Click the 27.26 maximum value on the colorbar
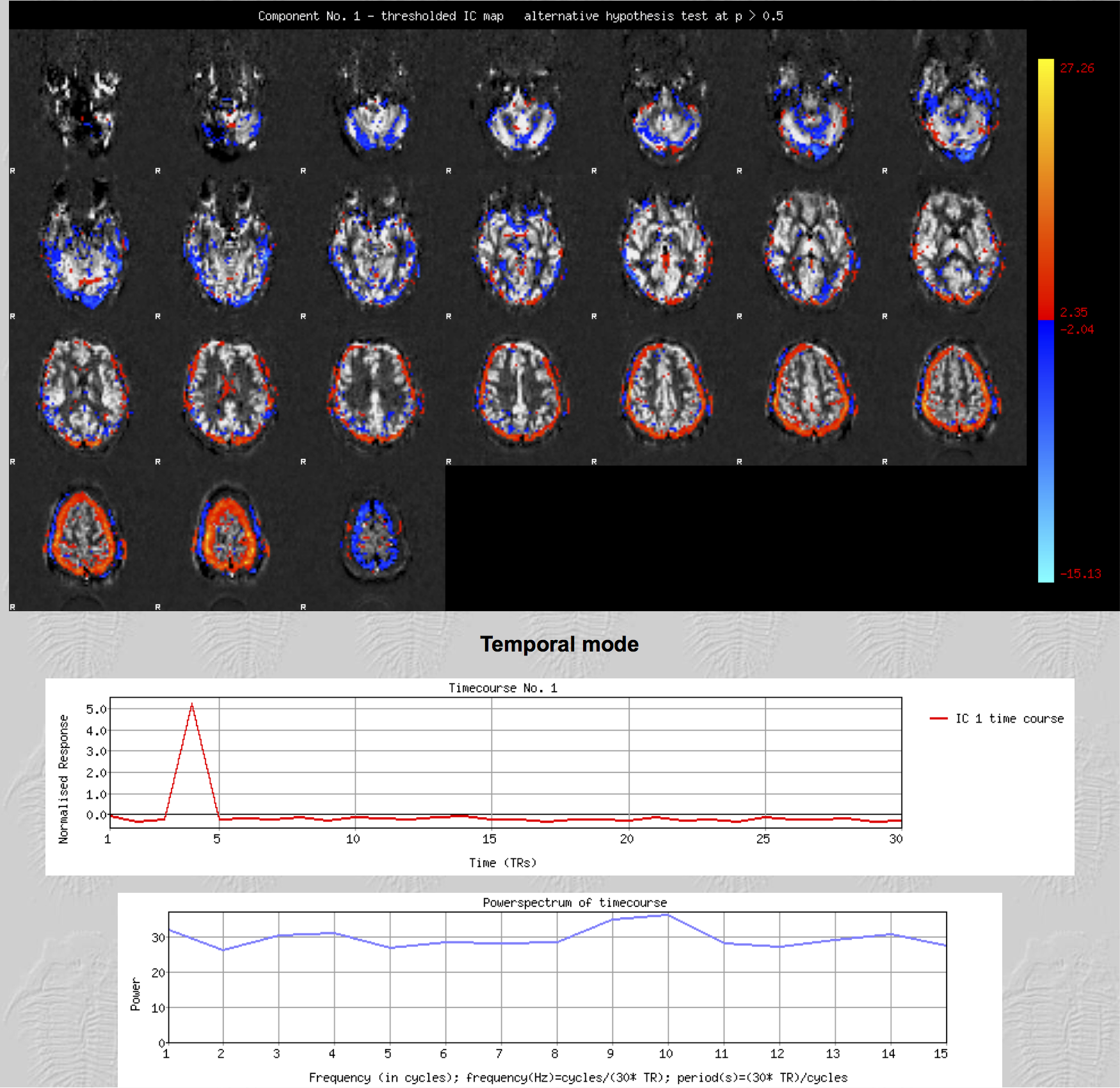Viewport: 1120px width, 1088px height. [1076, 68]
